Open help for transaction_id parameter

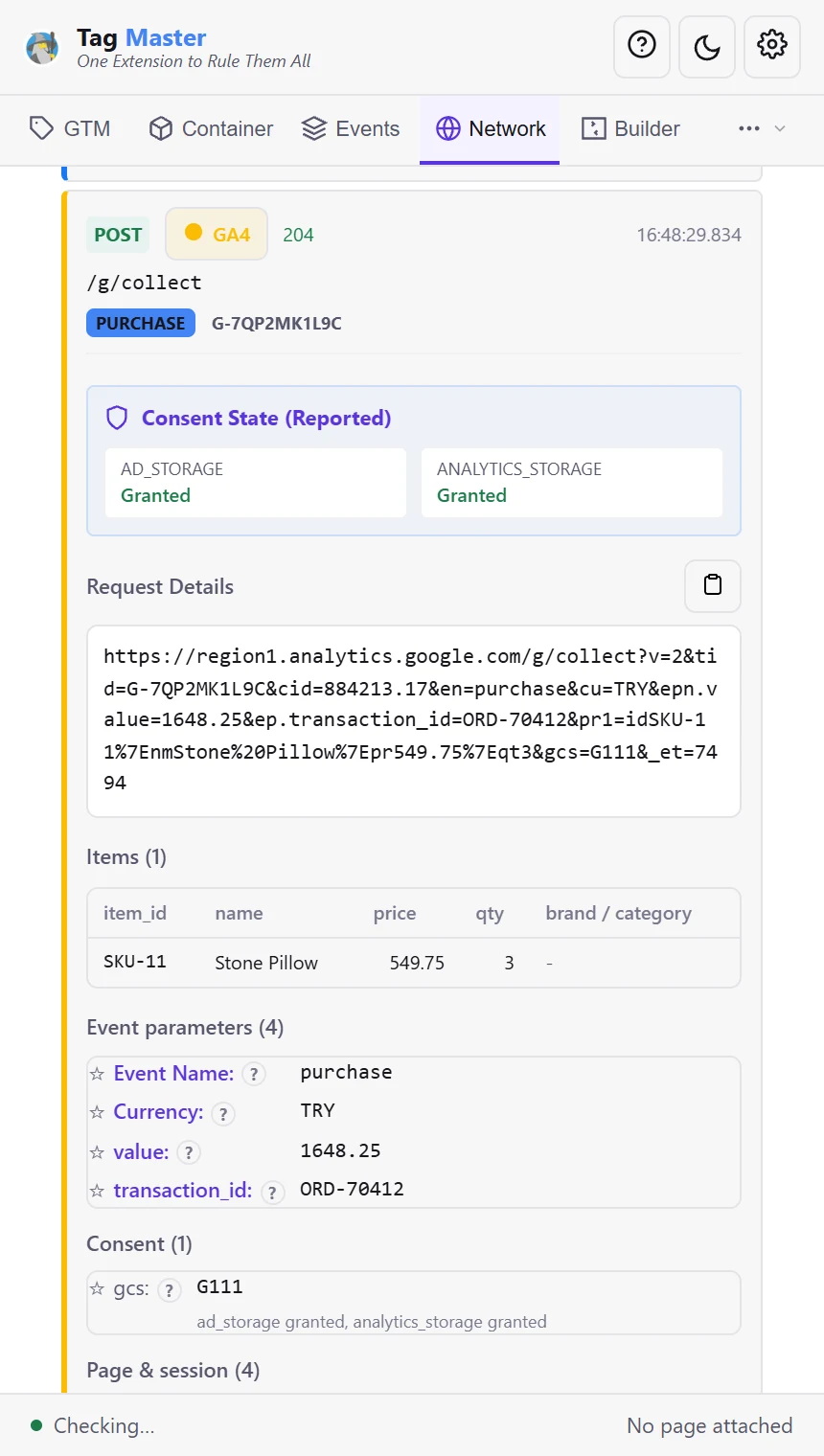pos(273,1193)
